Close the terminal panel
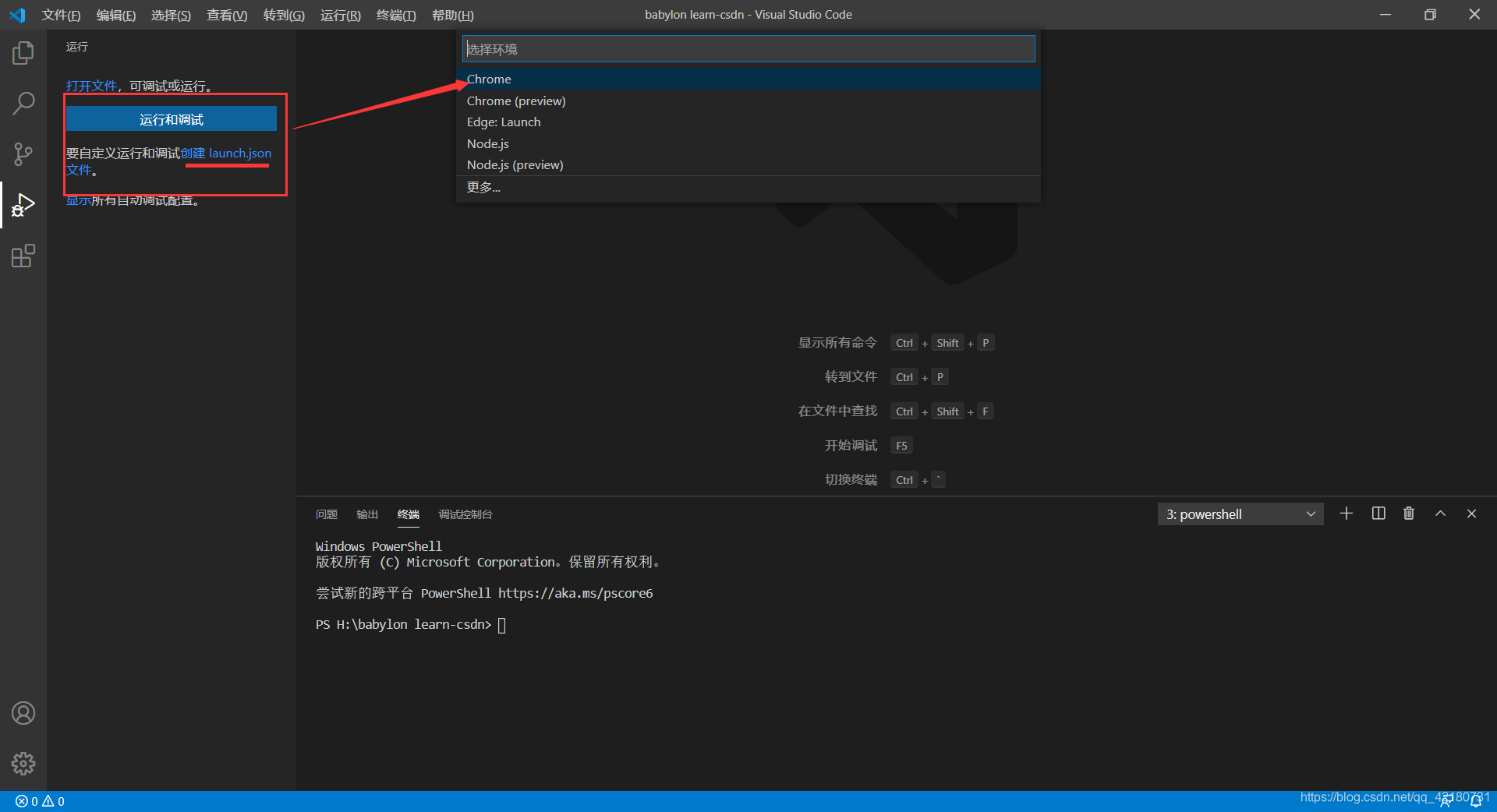1497x812 pixels. click(1472, 514)
